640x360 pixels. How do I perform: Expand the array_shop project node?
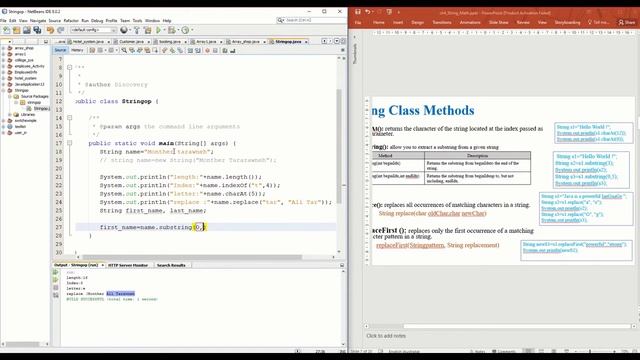click(4, 48)
